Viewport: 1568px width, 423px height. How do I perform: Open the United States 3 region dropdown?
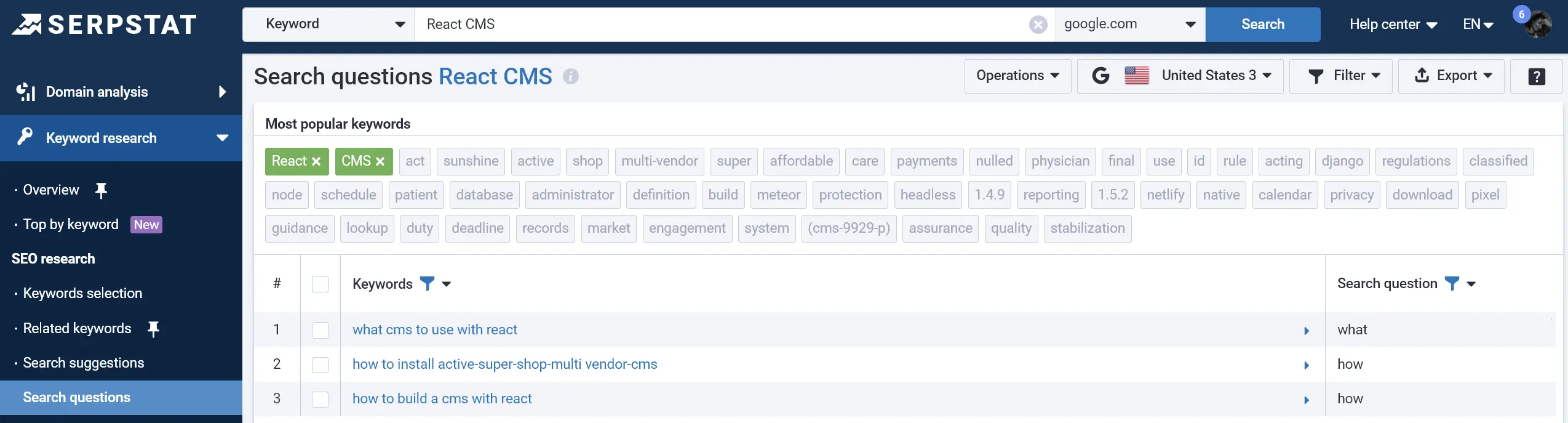1180,76
